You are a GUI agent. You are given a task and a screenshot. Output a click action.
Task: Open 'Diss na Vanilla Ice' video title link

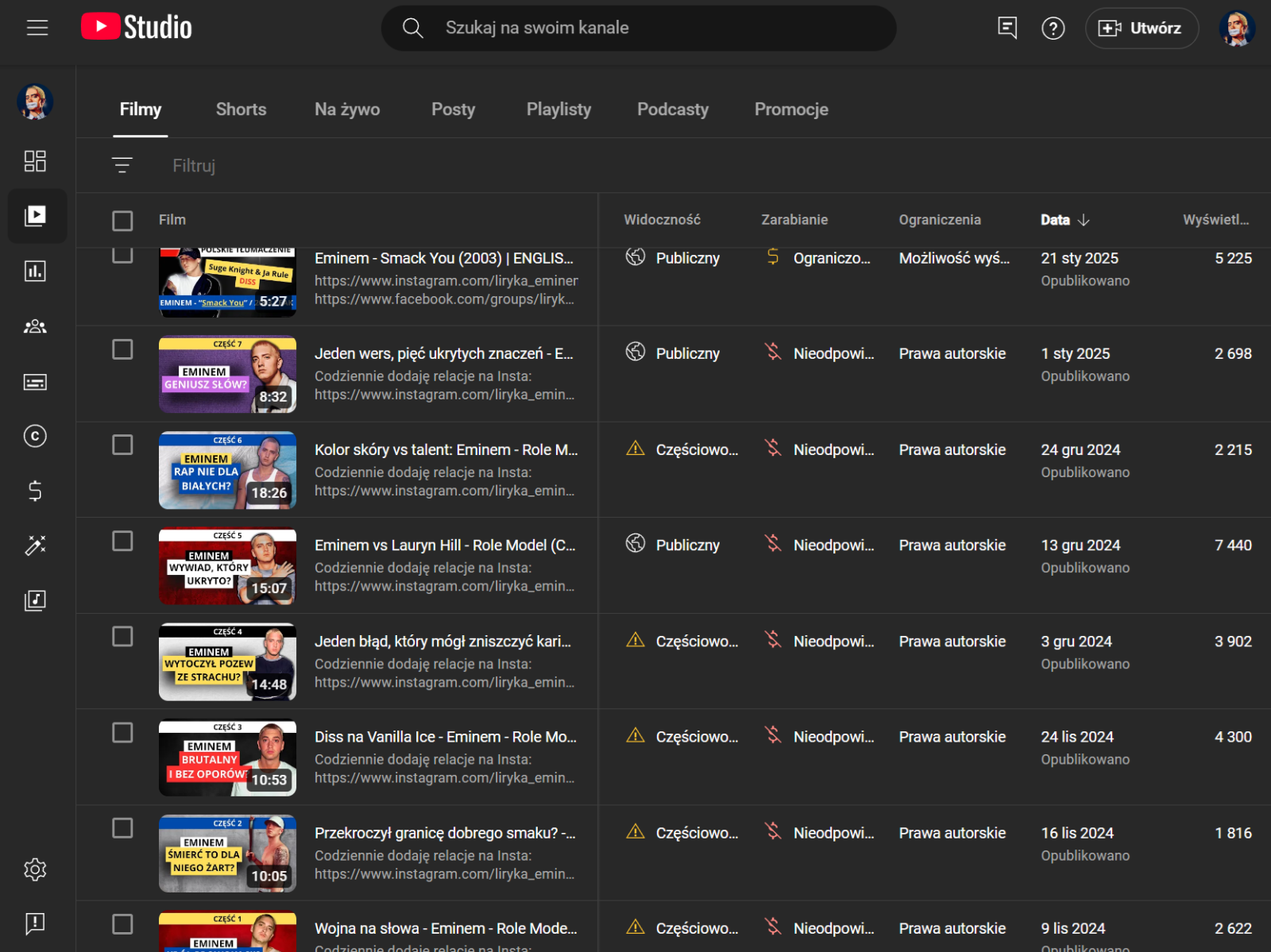coord(445,737)
